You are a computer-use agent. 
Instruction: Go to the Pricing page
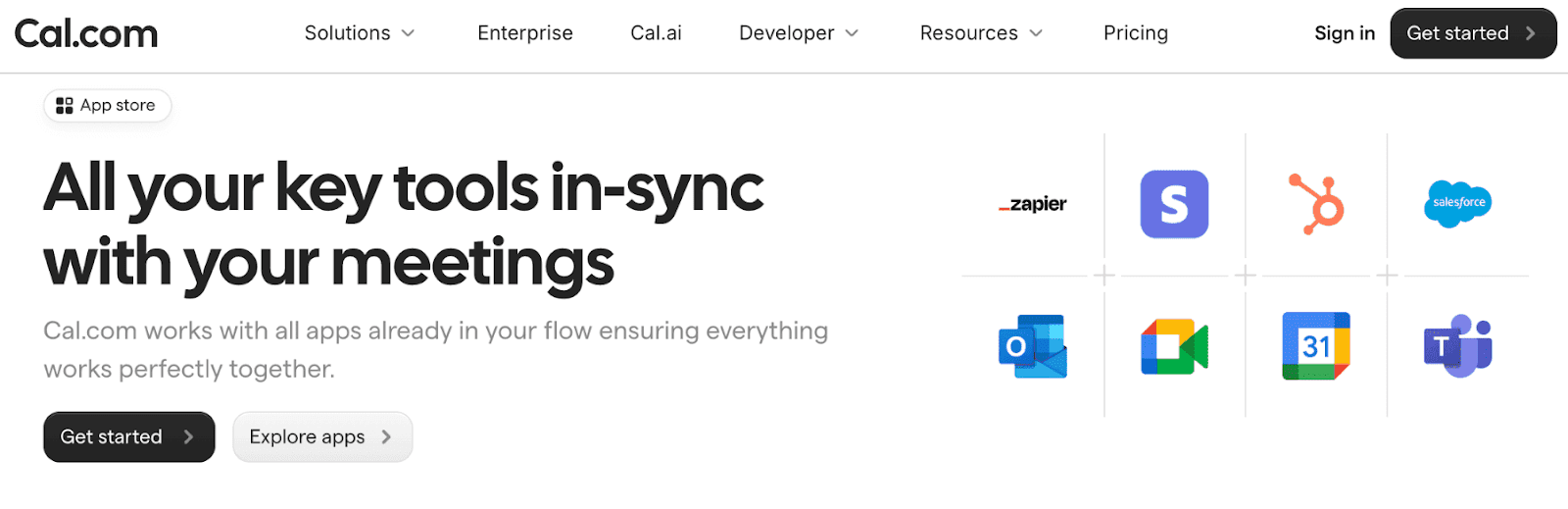point(1136,33)
